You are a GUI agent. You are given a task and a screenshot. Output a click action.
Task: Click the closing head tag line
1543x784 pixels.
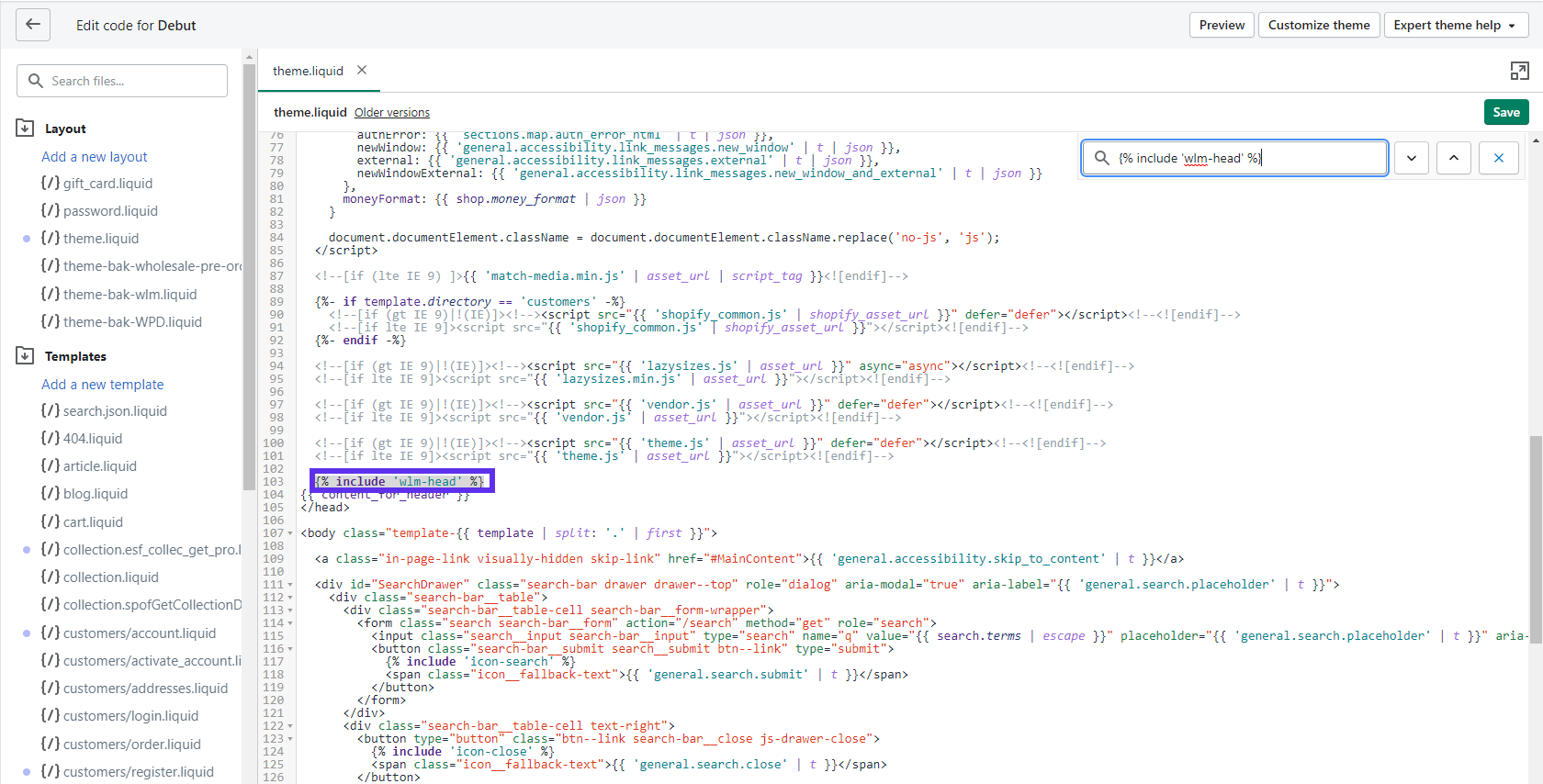click(x=325, y=508)
